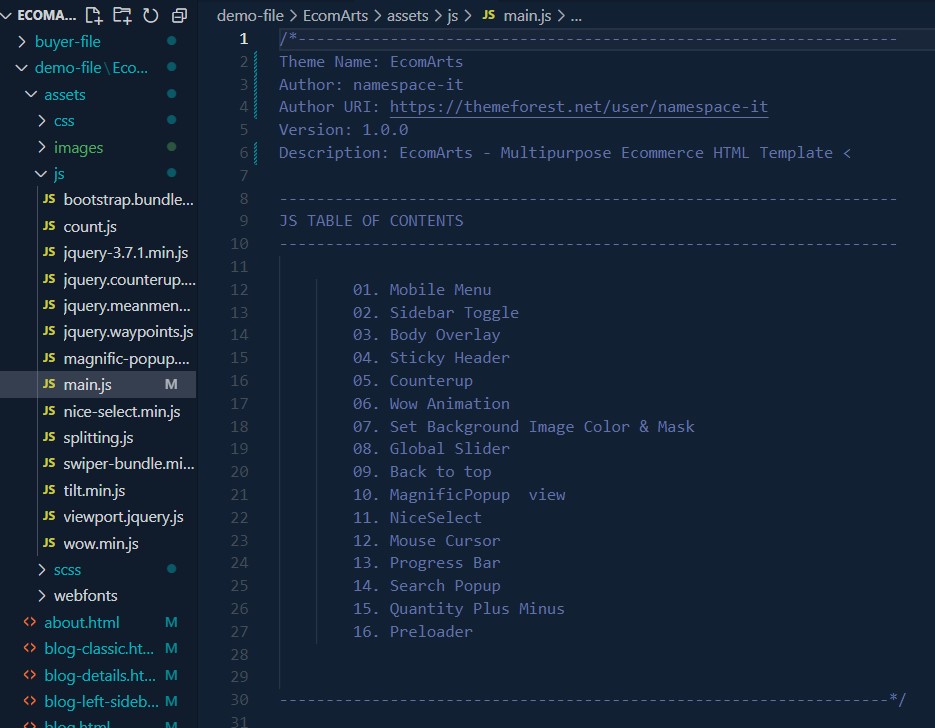Expand the webfonts folder
Image resolution: width=935 pixels, height=728 pixels.
click(85, 596)
